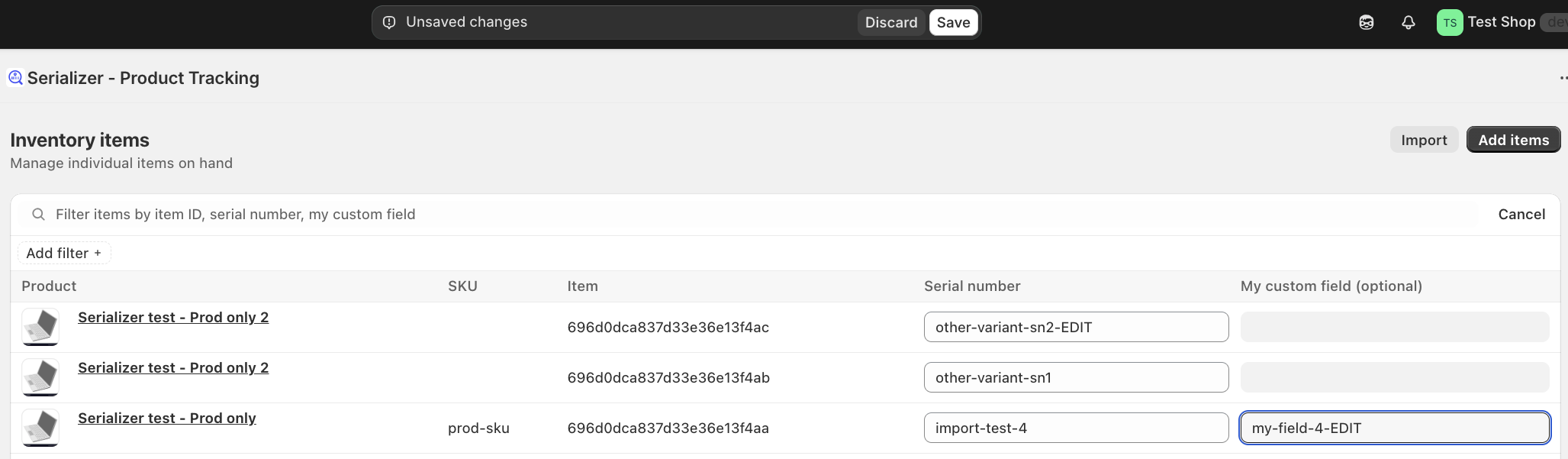Edit the other-variant-sn2-EDIT serial number field

click(1075, 327)
